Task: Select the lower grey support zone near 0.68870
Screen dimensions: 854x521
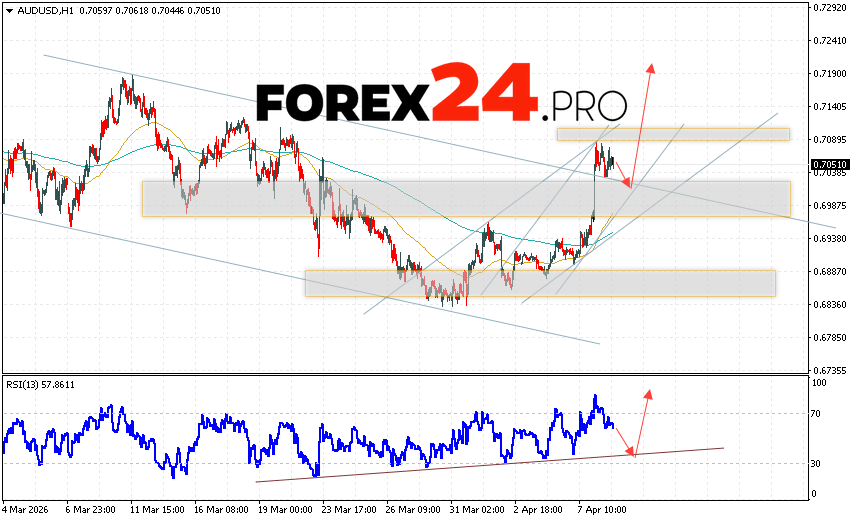Action: tap(540, 283)
